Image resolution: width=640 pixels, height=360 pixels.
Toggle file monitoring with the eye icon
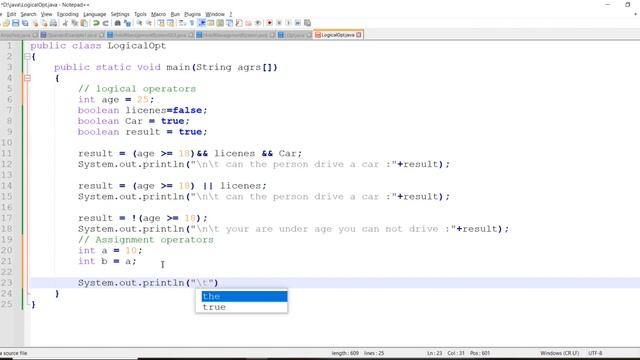coord(258,23)
